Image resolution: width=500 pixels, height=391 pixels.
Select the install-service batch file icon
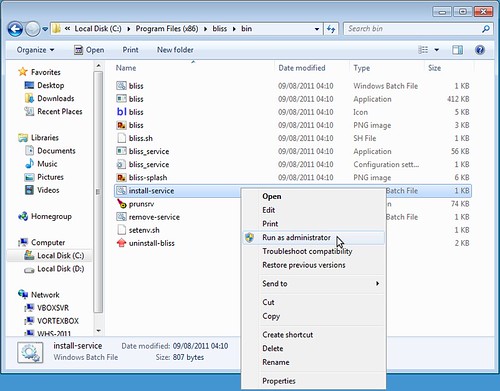121,191
